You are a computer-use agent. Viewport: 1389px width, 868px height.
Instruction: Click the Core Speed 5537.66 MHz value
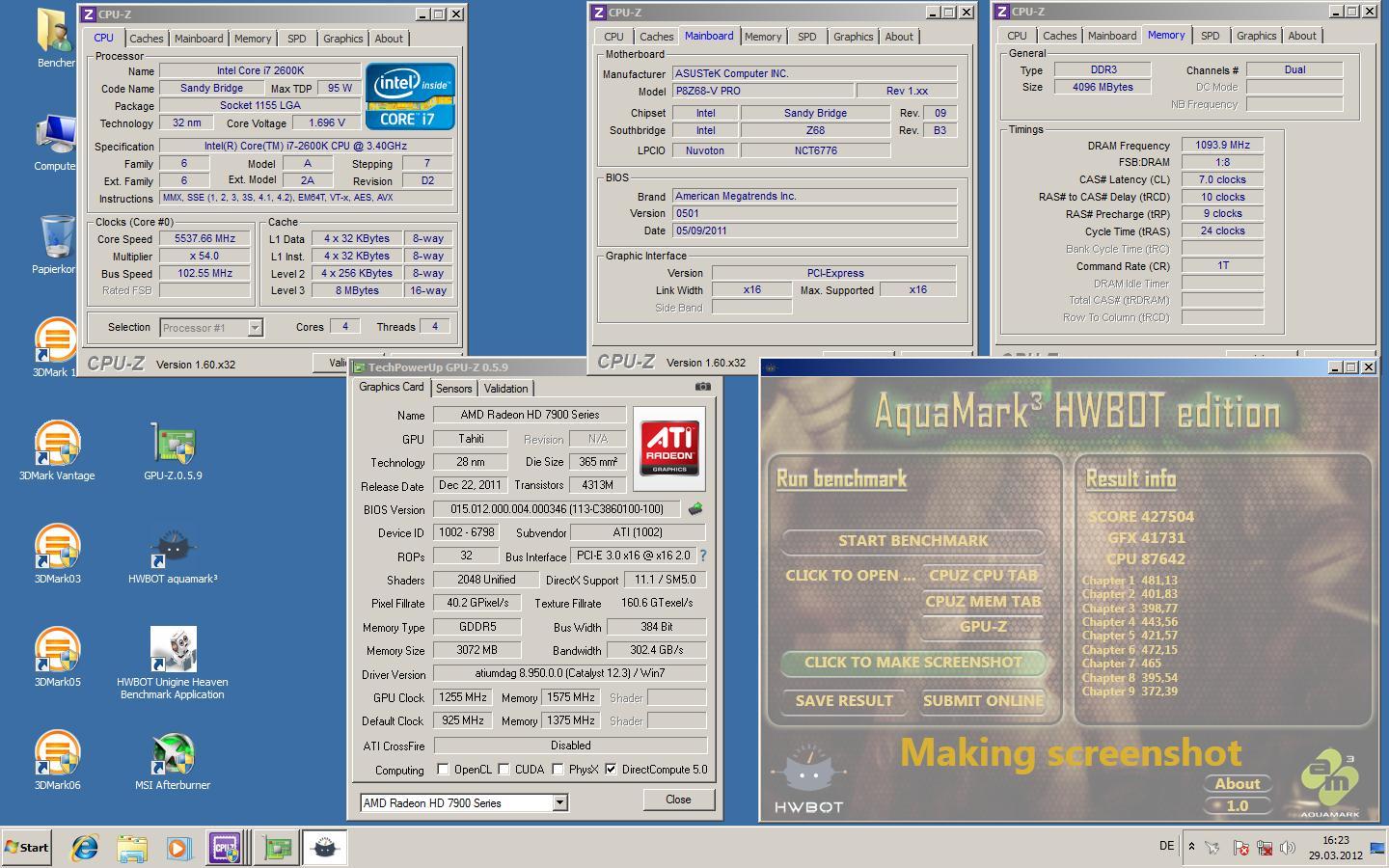click(x=204, y=239)
